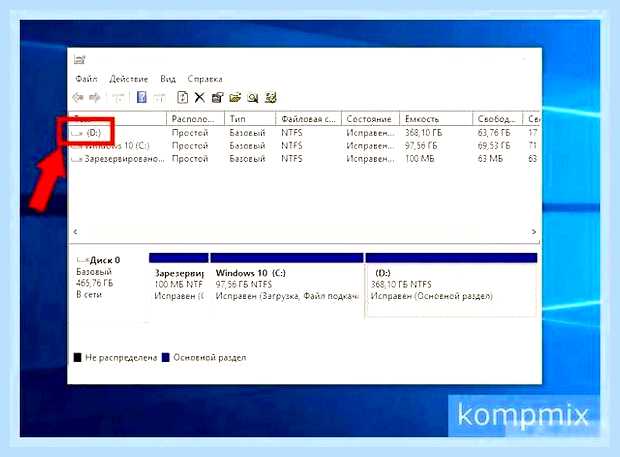Image resolution: width=620 pixels, height=457 pixels.
Task: Click the 97,56 ГБ capacity cell
Action: point(421,146)
